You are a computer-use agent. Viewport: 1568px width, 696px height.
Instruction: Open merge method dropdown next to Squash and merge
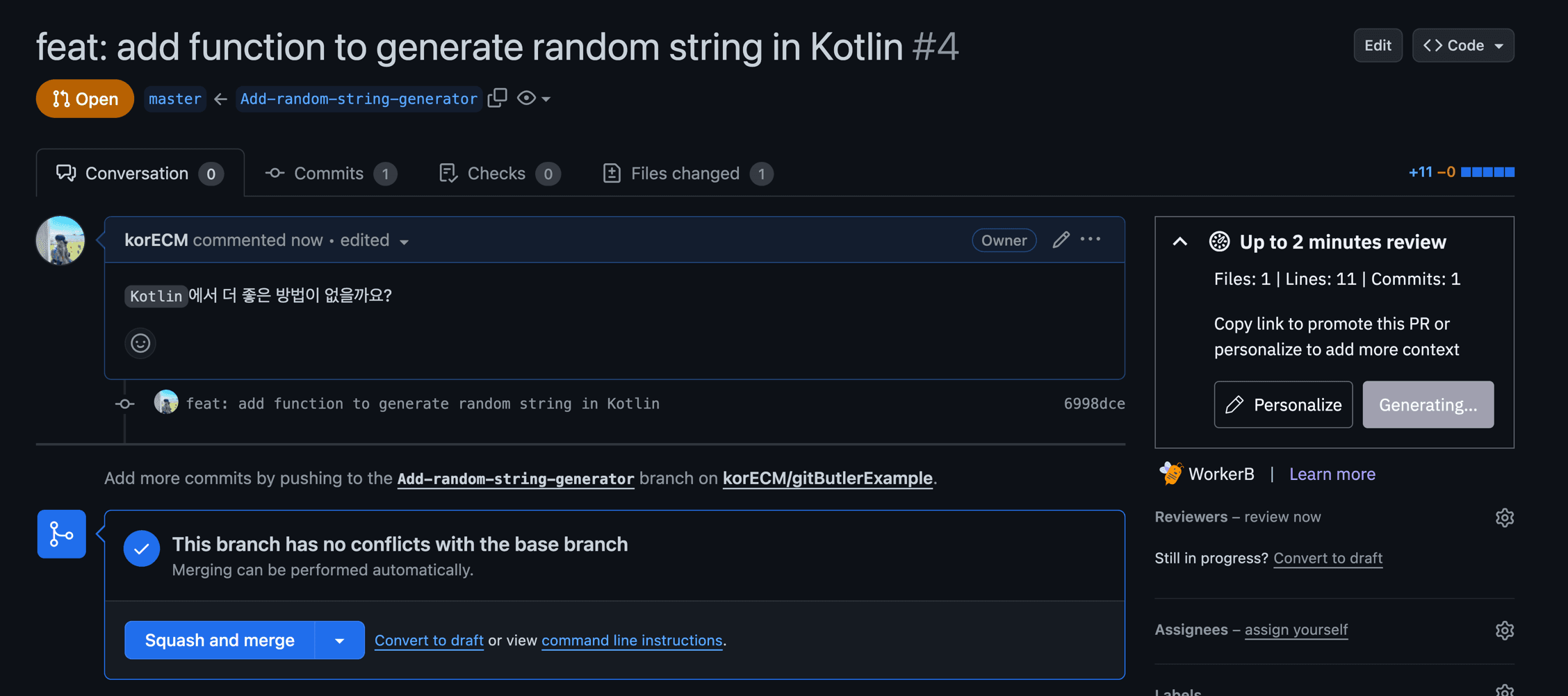(x=339, y=640)
